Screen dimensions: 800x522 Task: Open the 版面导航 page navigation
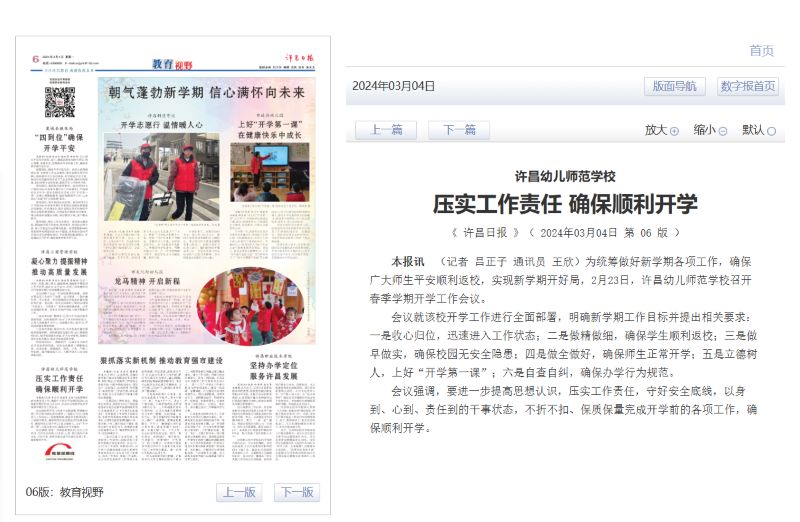674,86
